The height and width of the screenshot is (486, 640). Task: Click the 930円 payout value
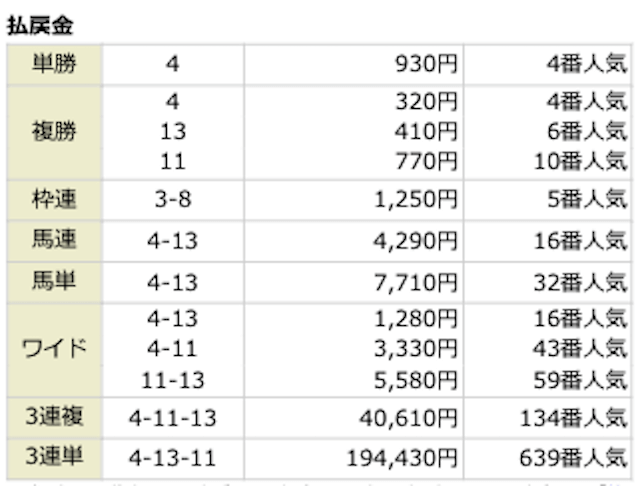pos(426,64)
